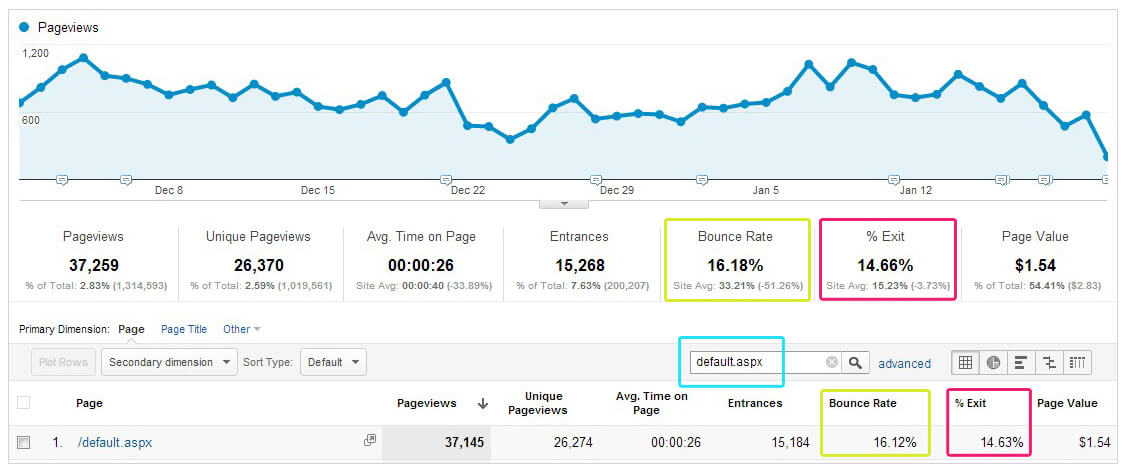The height and width of the screenshot is (471, 1127).
Task: Click the Dec 15 x-axis label
Action: coord(318,191)
